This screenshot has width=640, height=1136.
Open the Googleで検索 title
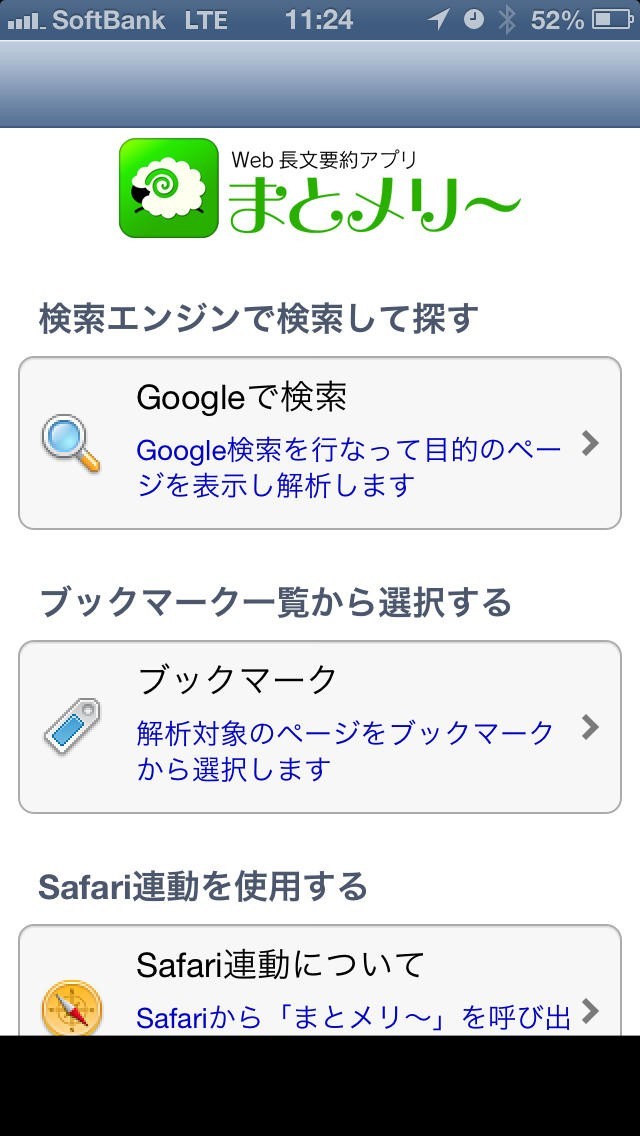tap(241, 398)
